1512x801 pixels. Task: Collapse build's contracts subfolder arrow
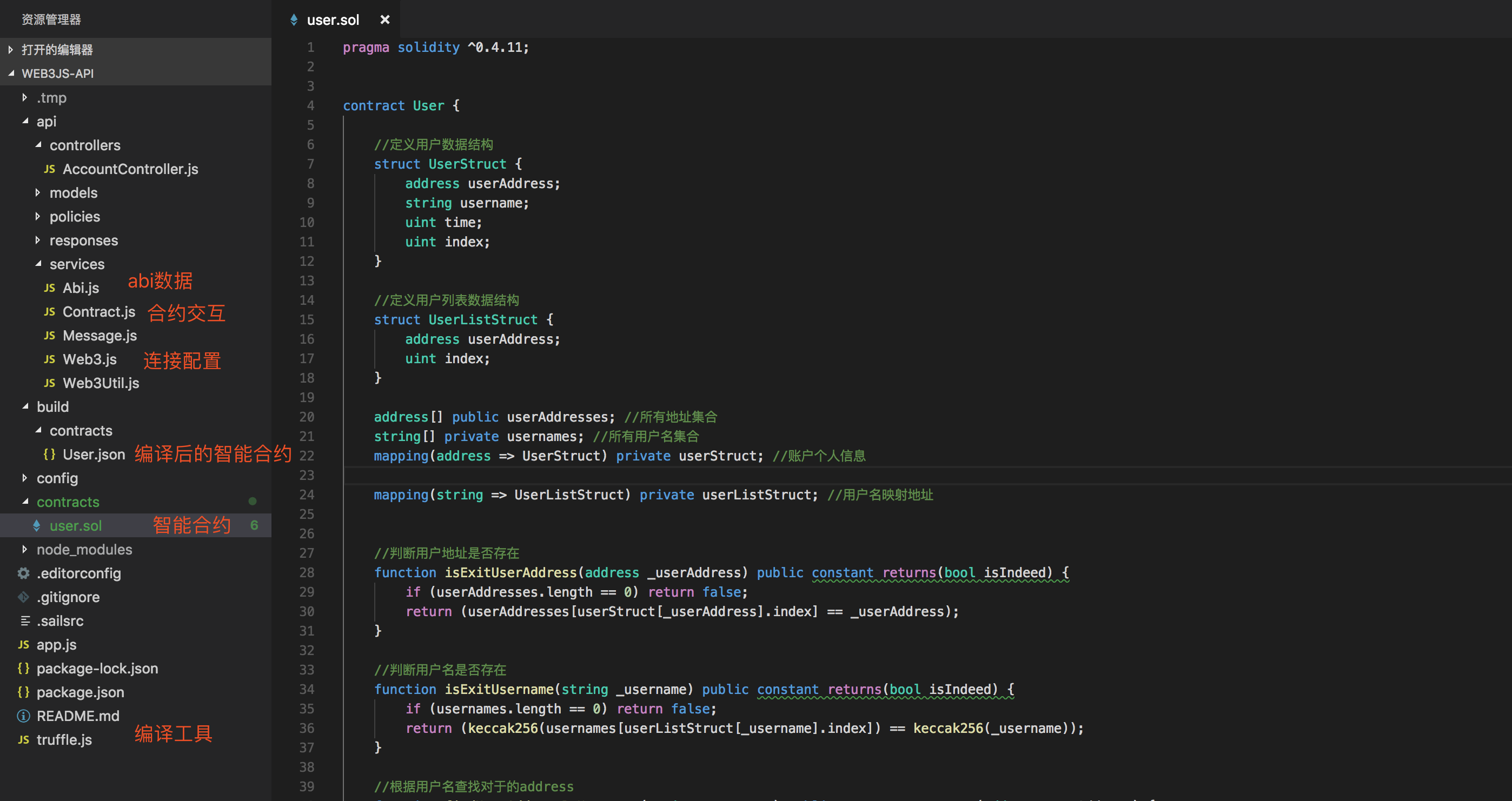click(x=37, y=430)
